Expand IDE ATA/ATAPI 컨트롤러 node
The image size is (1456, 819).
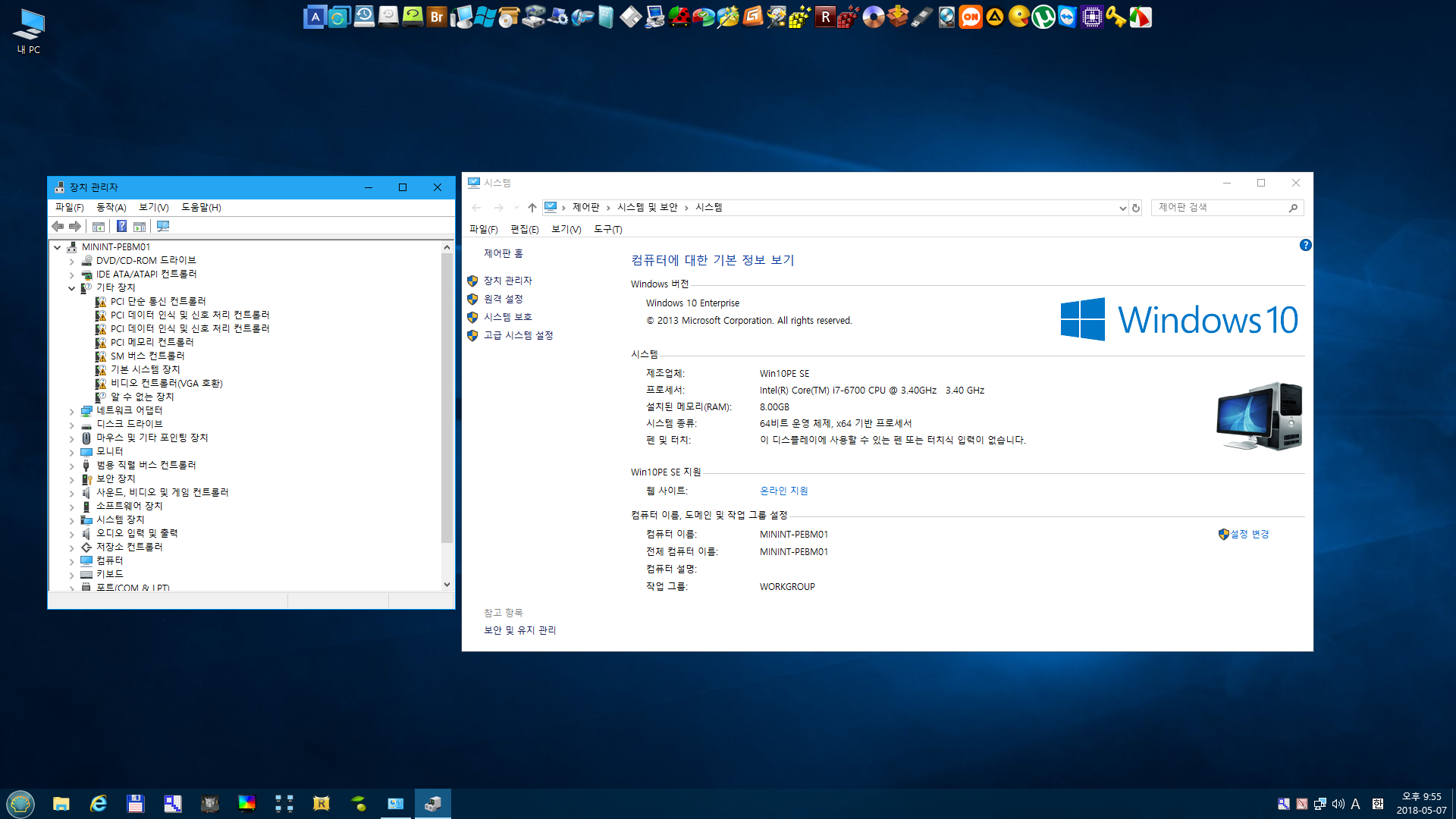(x=72, y=275)
